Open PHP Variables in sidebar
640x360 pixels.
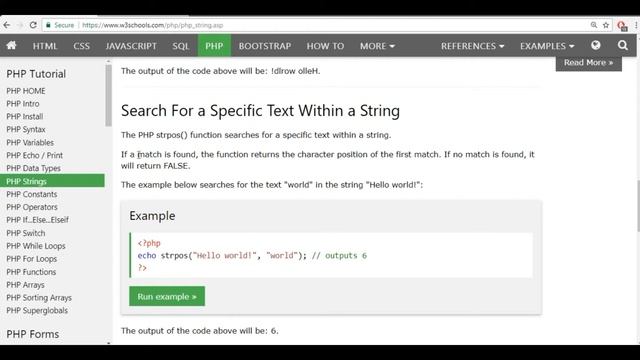pyautogui.click(x=30, y=142)
